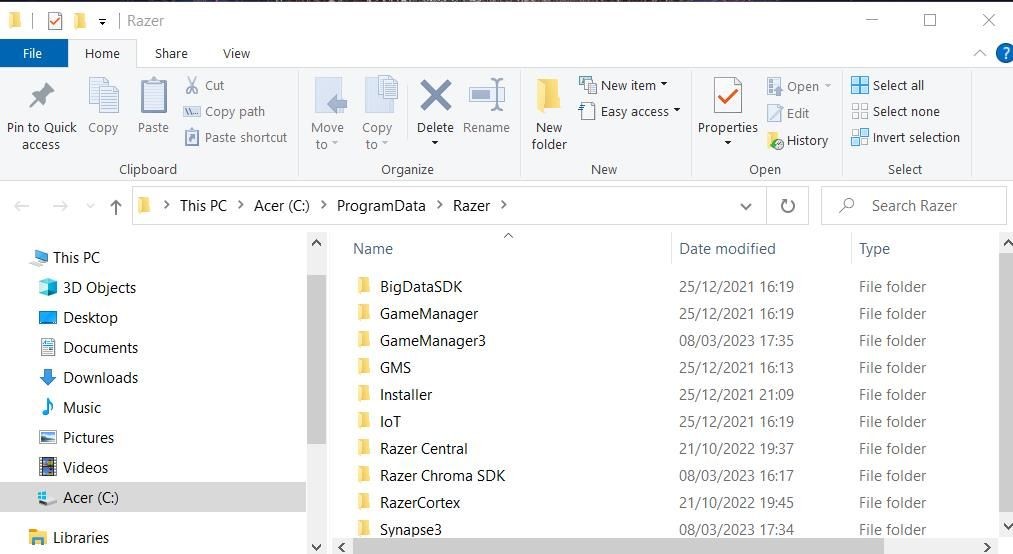
Task: Select Downloads in navigation pane
Action: pyautogui.click(x=100, y=378)
